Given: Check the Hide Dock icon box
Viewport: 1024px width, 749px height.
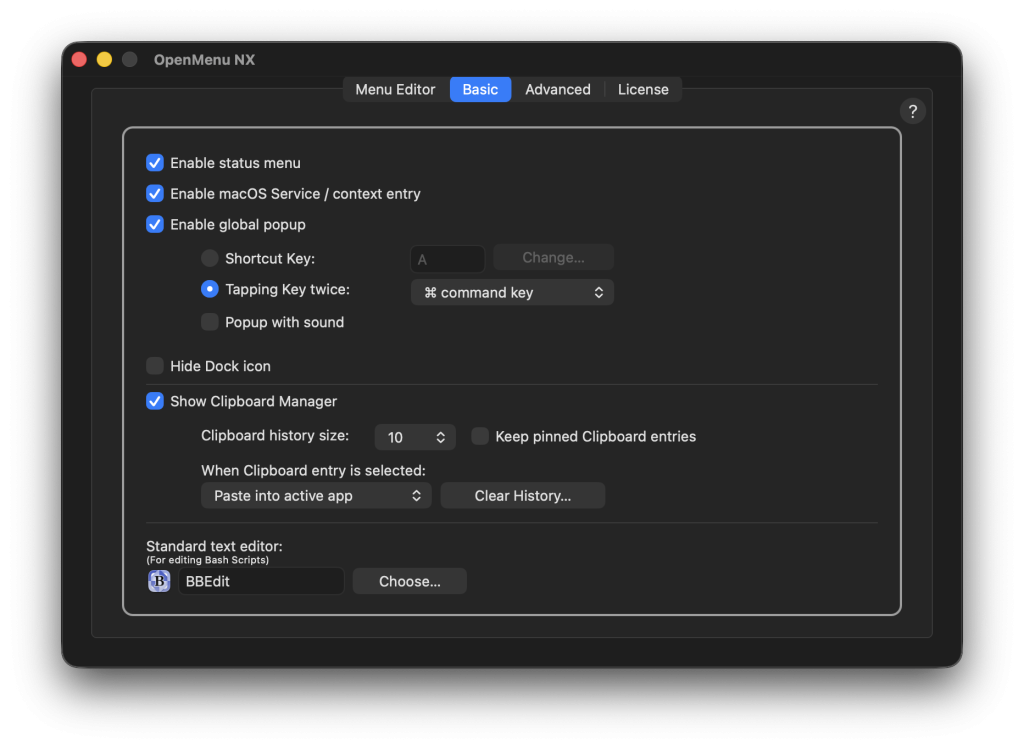Looking at the screenshot, I should point(155,366).
